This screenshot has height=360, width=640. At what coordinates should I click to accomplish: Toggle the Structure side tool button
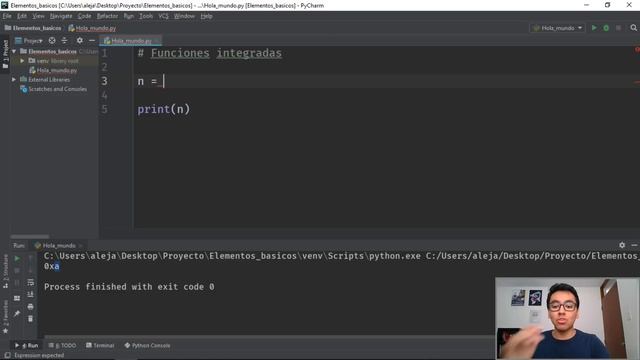click(x=5, y=271)
